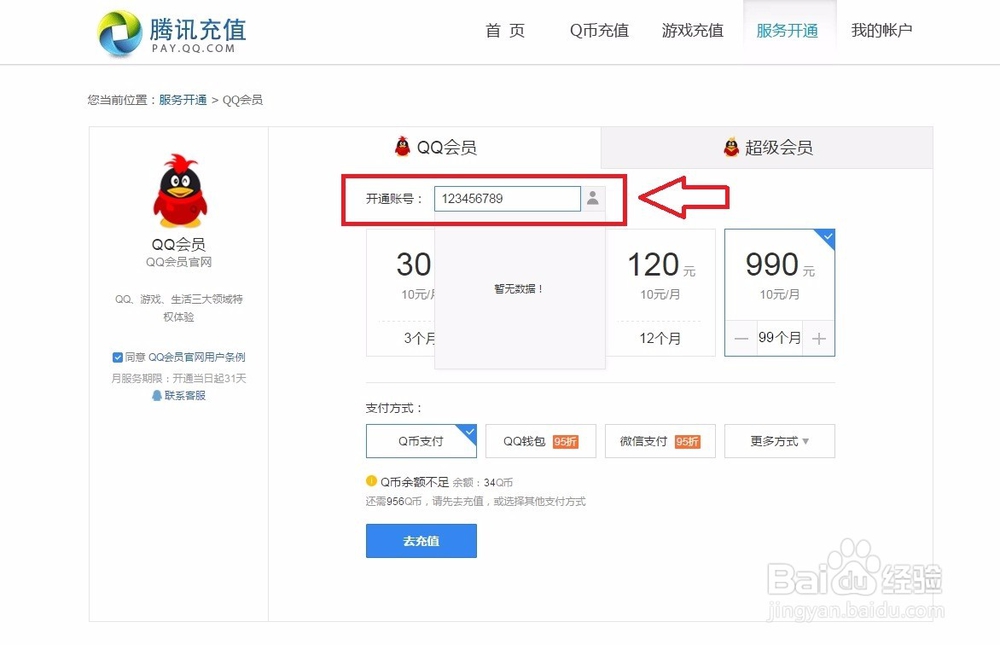
Task: Select the 120元 12个月 package
Action: [660, 290]
